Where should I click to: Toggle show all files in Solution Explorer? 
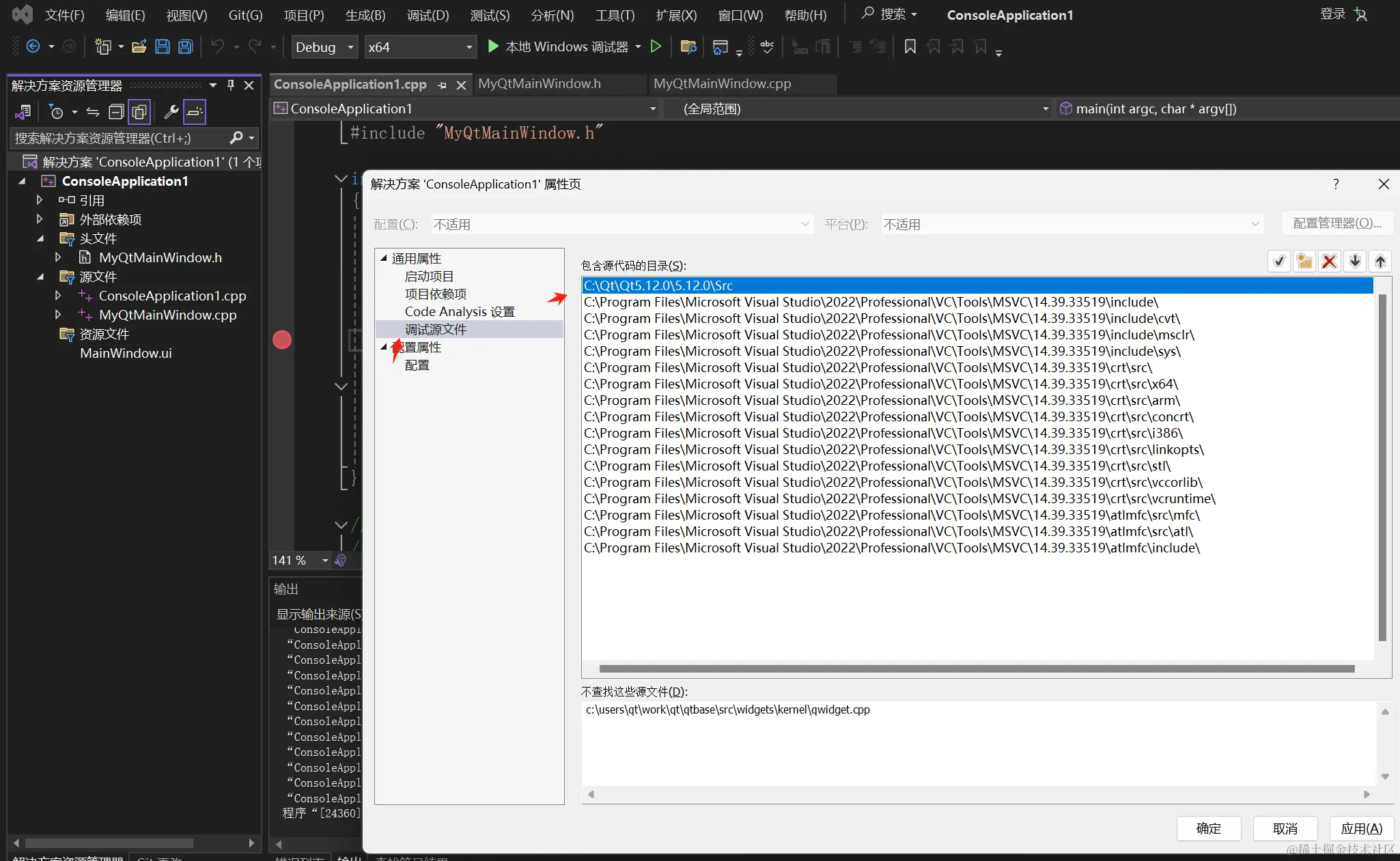click(139, 112)
